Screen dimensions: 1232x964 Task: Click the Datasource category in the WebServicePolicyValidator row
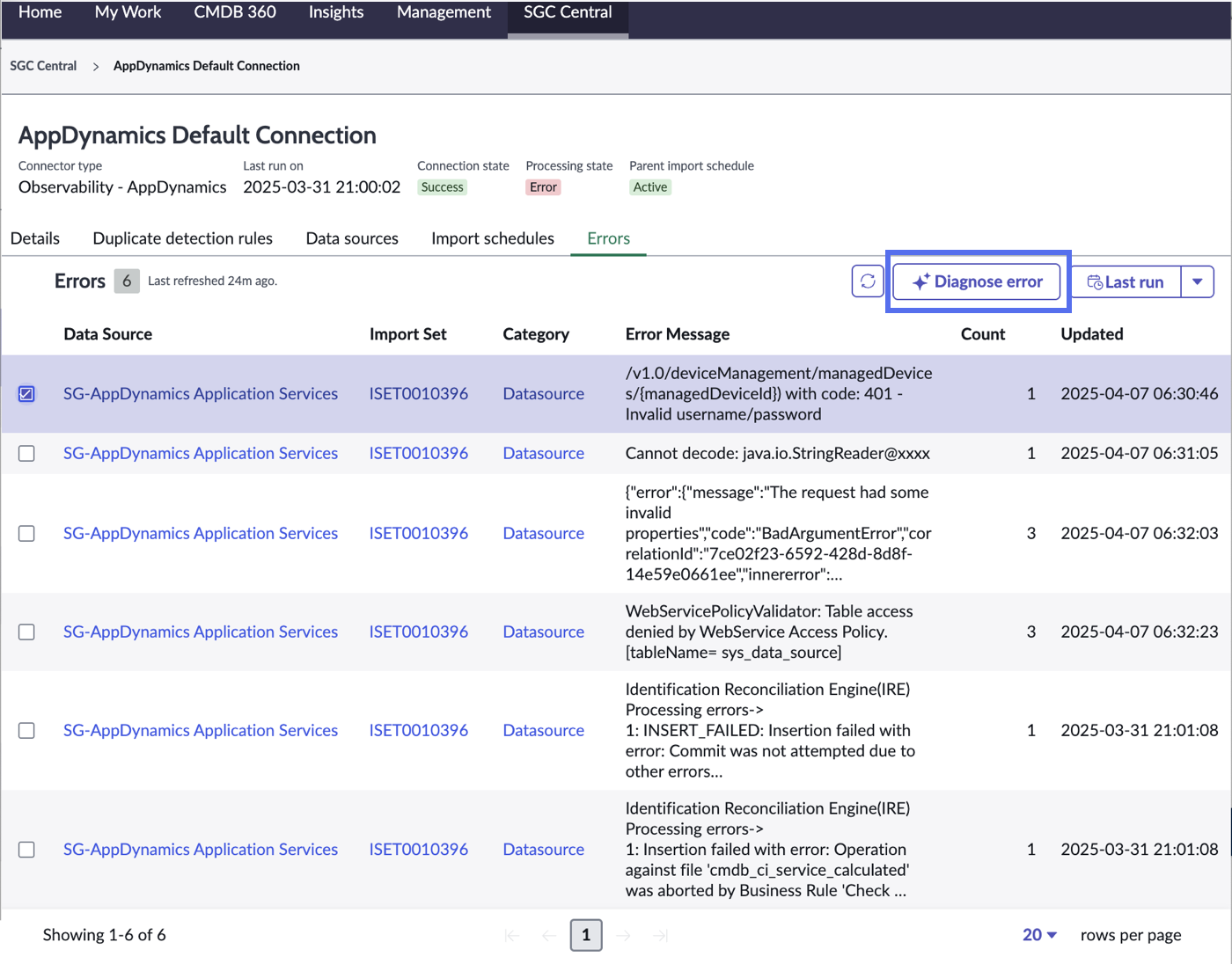click(x=544, y=632)
